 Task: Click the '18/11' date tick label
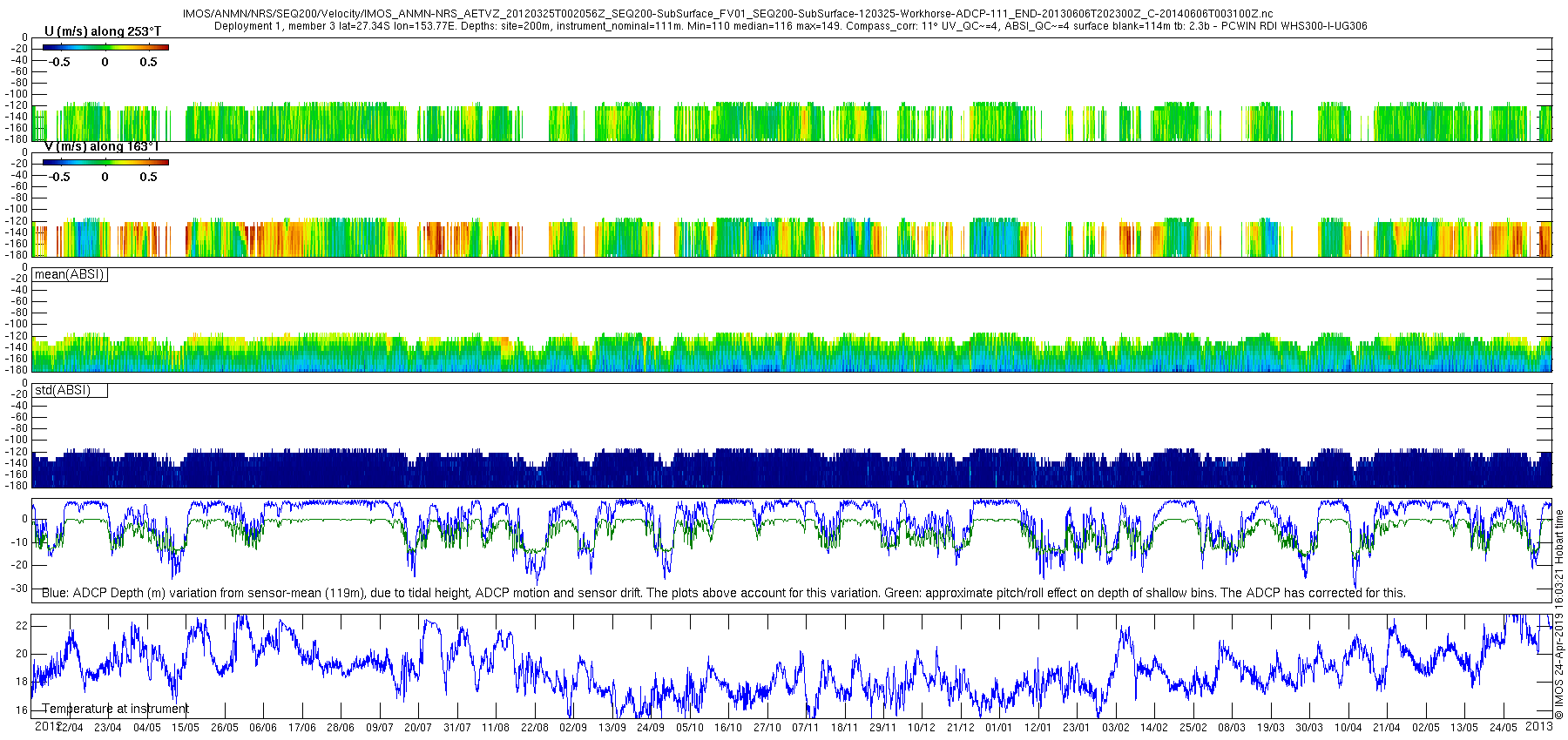pyautogui.click(x=844, y=728)
